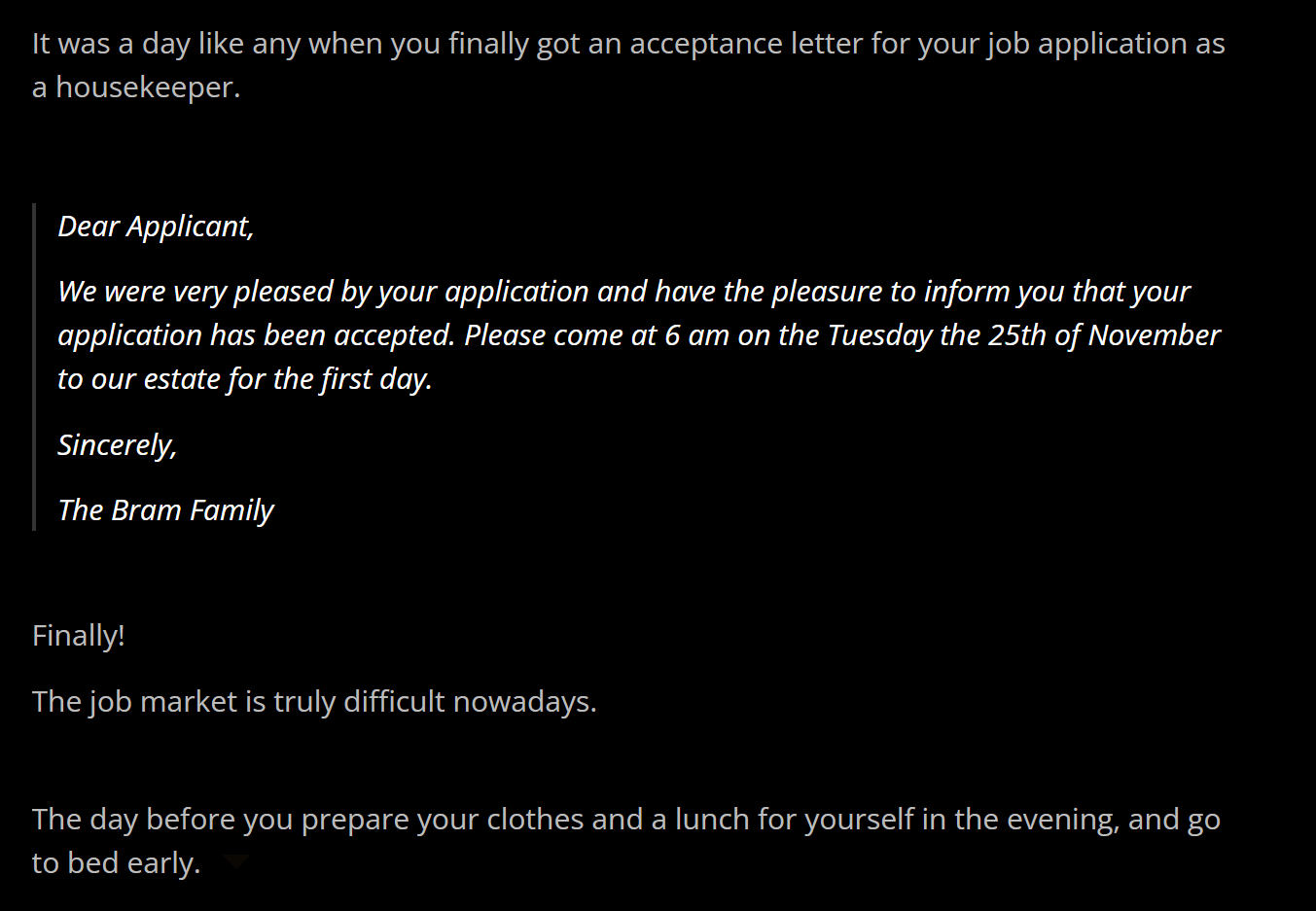Click the 'Finally!' exclamation text
This screenshot has height=911, width=1316.
click(x=79, y=636)
